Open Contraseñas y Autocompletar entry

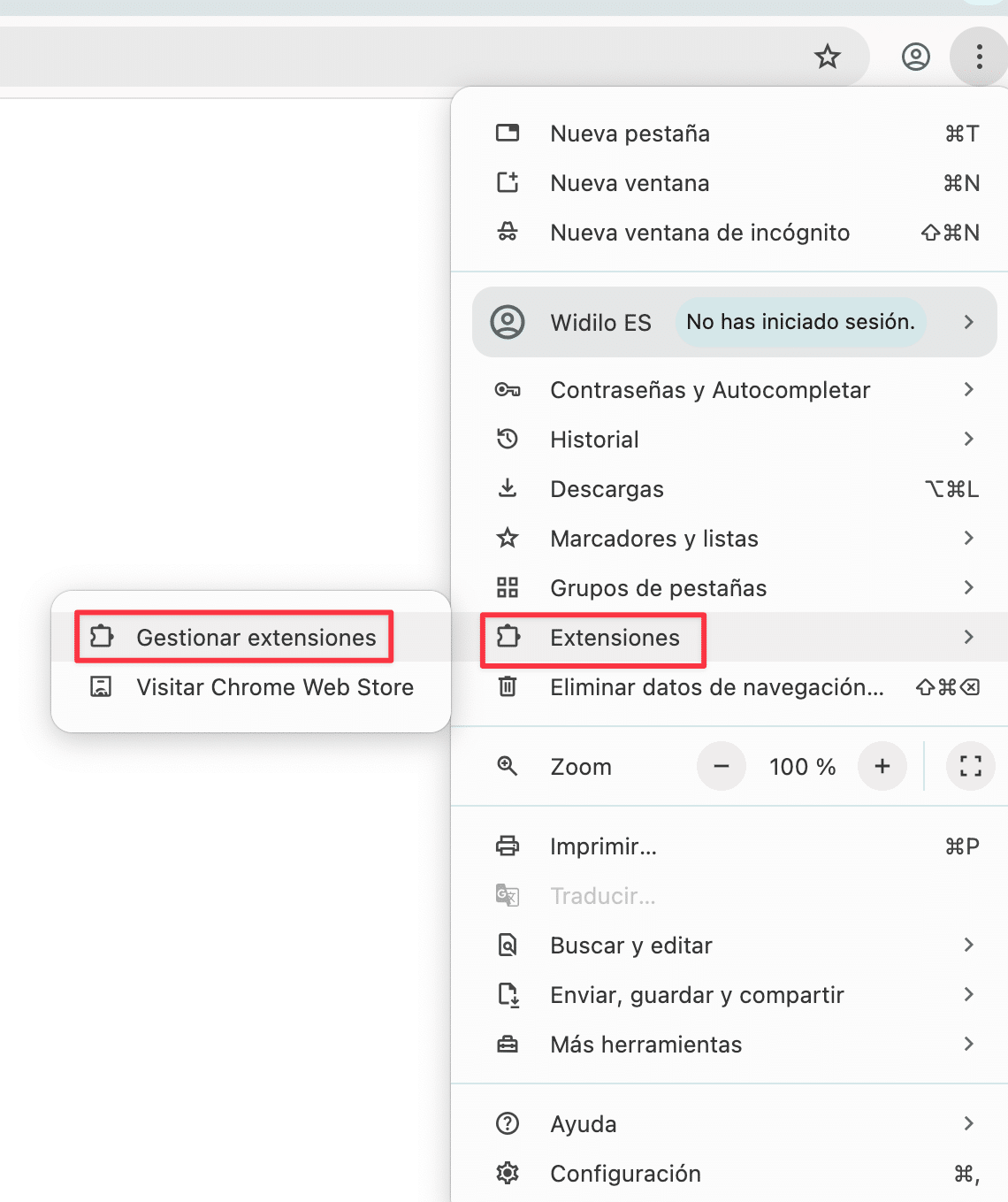709,390
